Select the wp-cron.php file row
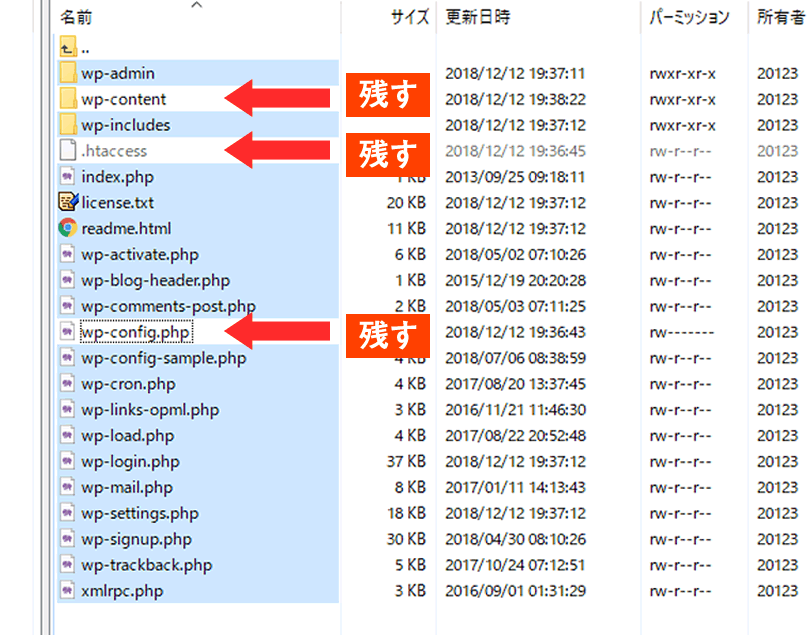 pyautogui.click(x=128, y=384)
